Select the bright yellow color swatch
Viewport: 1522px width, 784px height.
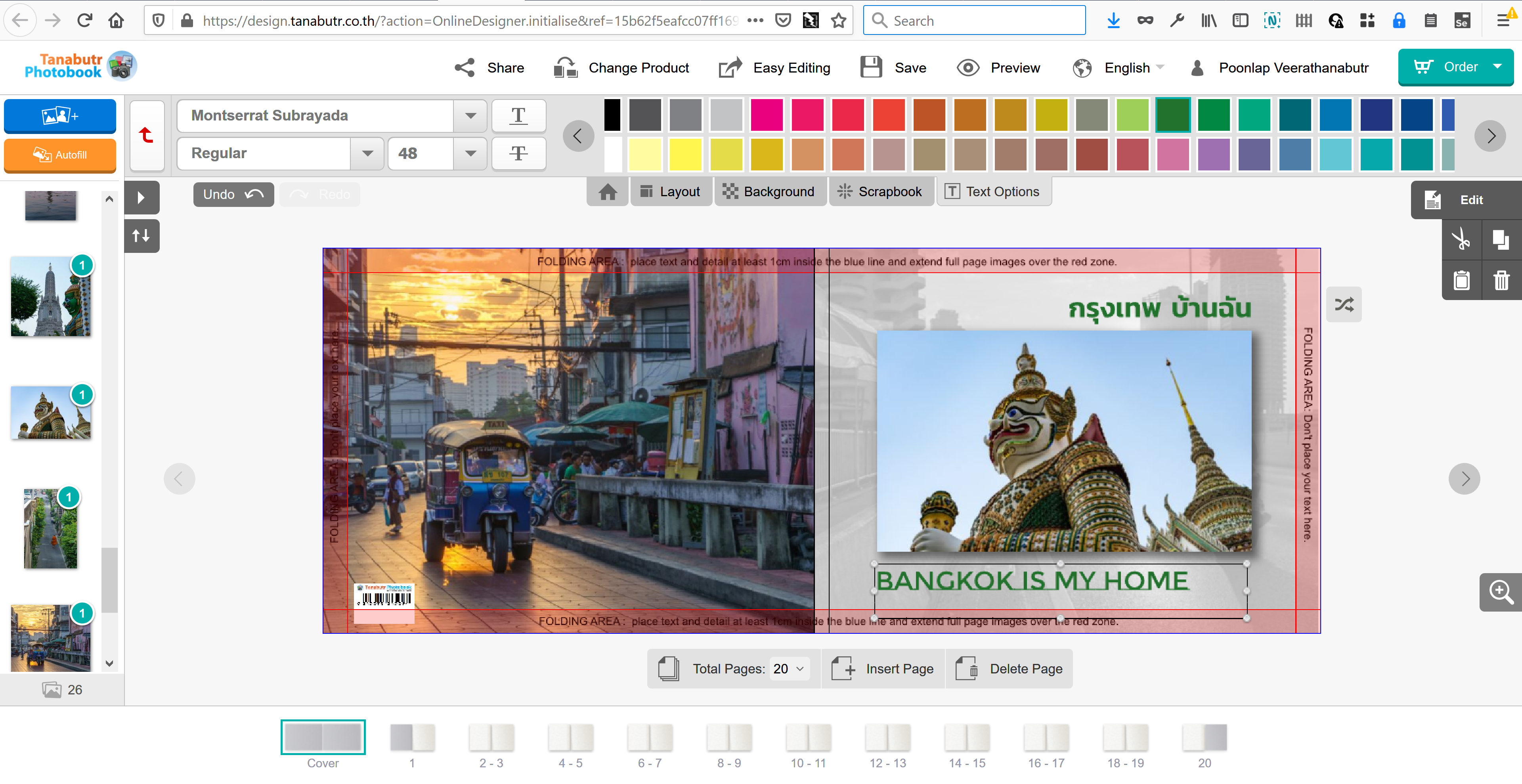685,155
